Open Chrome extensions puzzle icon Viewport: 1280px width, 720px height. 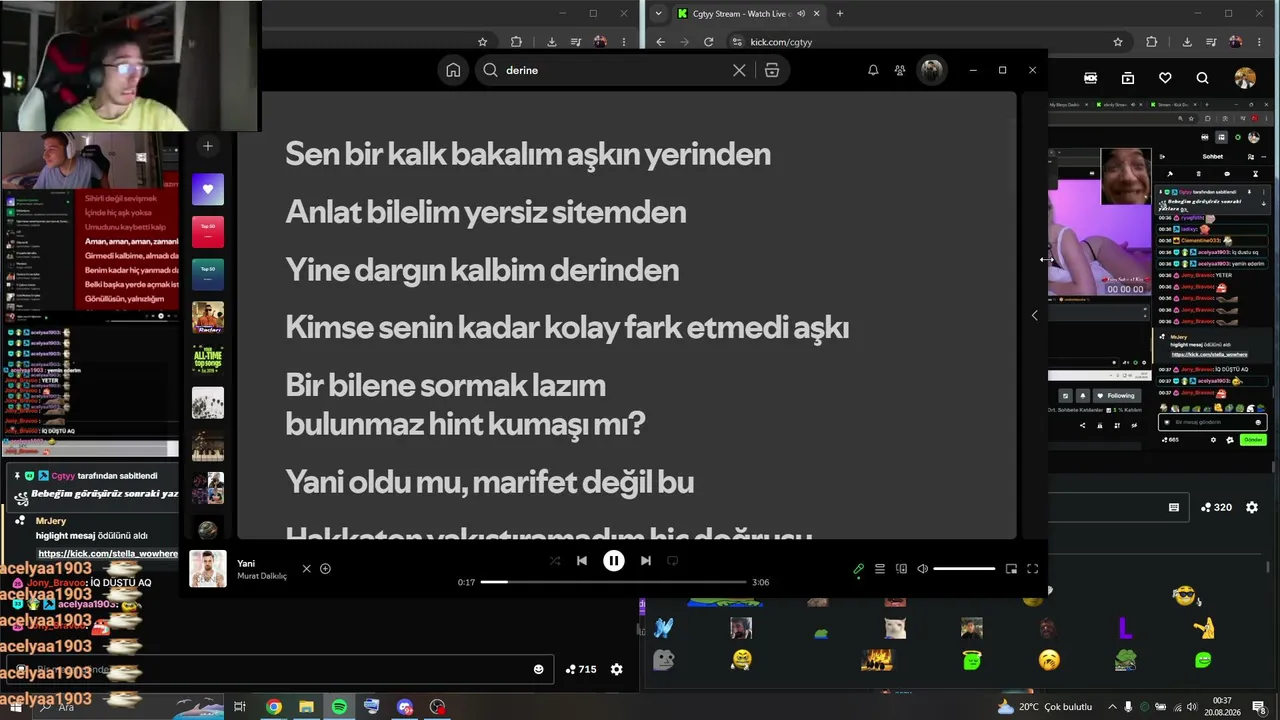[x=1151, y=42]
